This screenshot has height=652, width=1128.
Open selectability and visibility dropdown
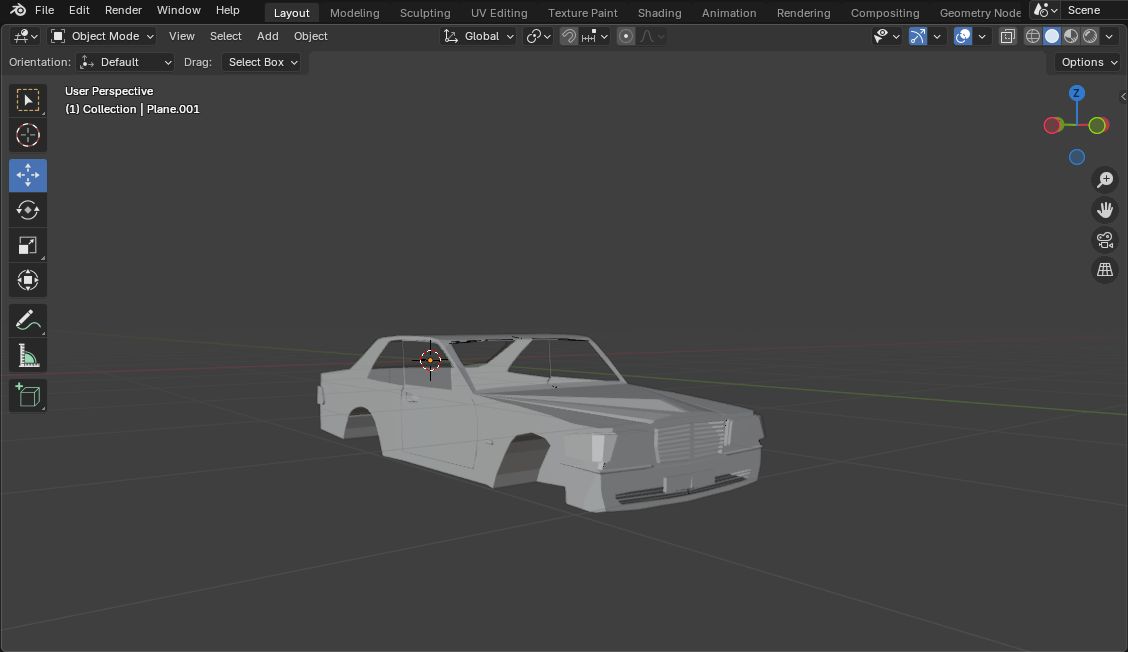click(x=886, y=36)
